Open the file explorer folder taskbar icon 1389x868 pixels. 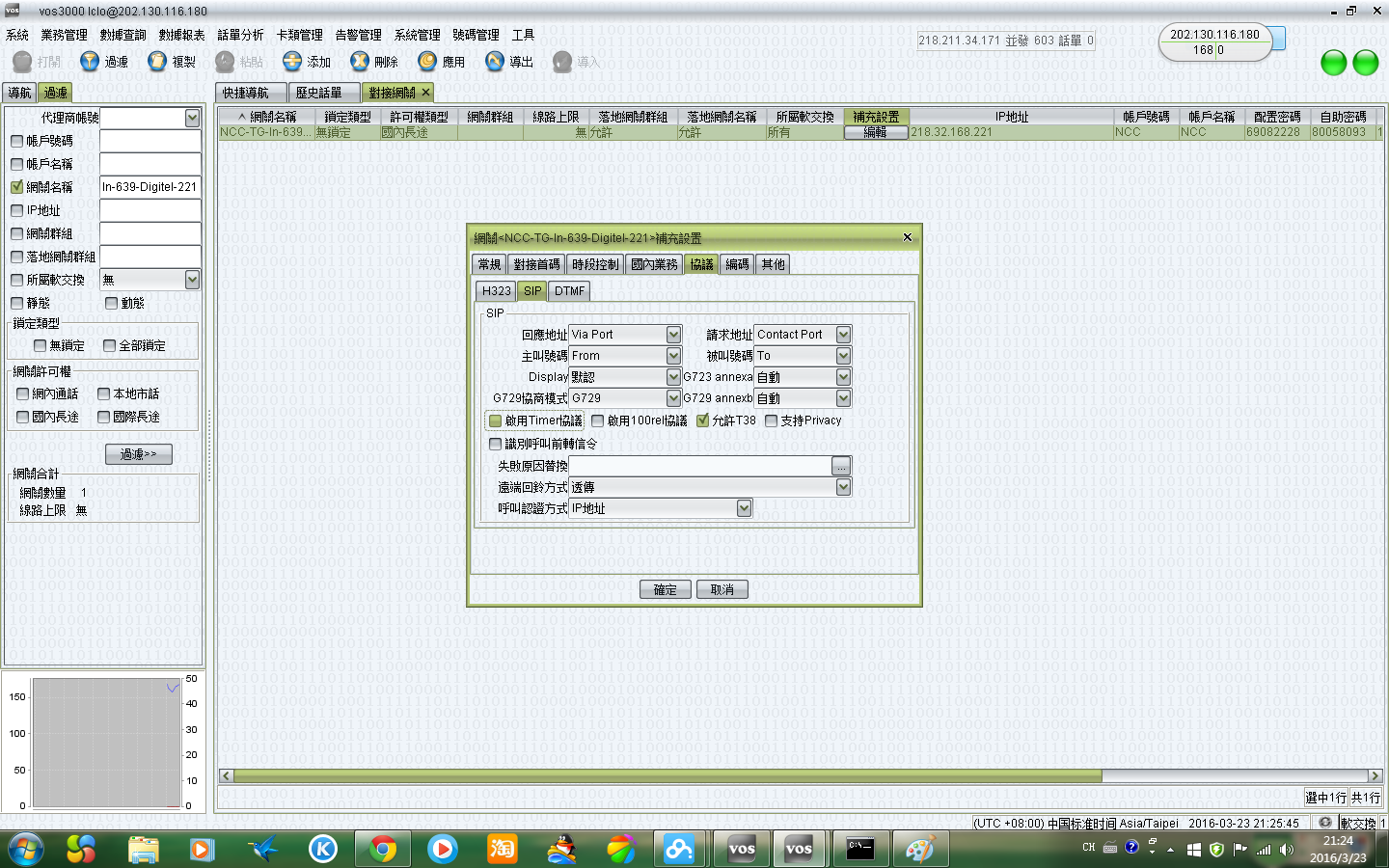coord(143,849)
